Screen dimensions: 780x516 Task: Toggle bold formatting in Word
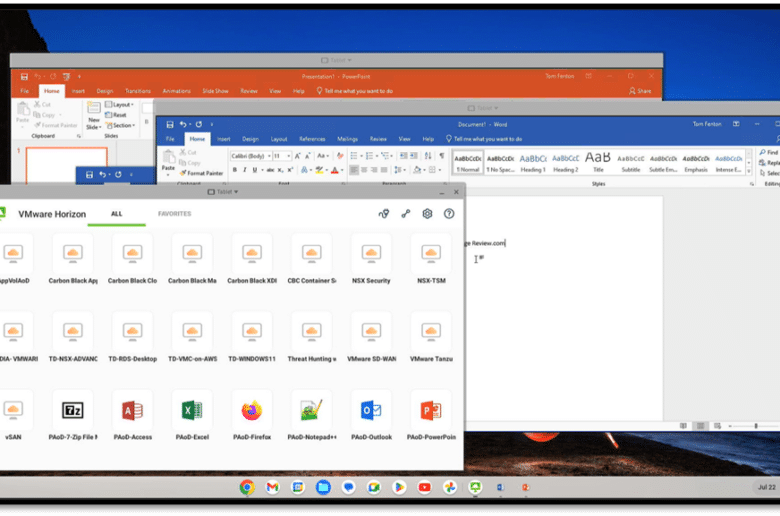235,170
